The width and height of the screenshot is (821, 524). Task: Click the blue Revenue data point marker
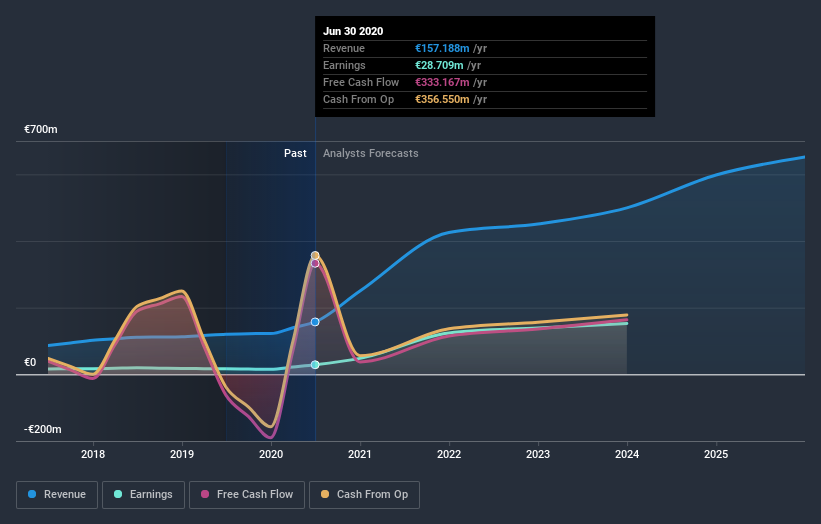pos(315,322)
